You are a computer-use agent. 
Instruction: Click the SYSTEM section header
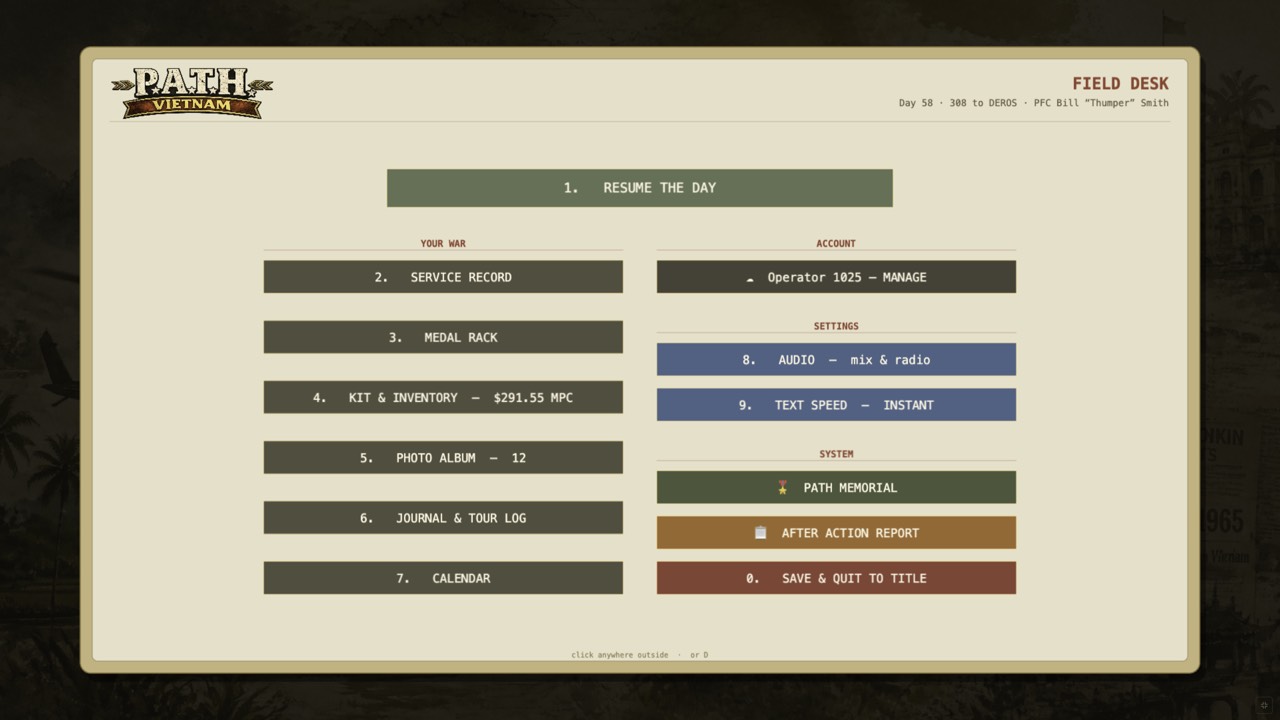[x=836, y=454]
